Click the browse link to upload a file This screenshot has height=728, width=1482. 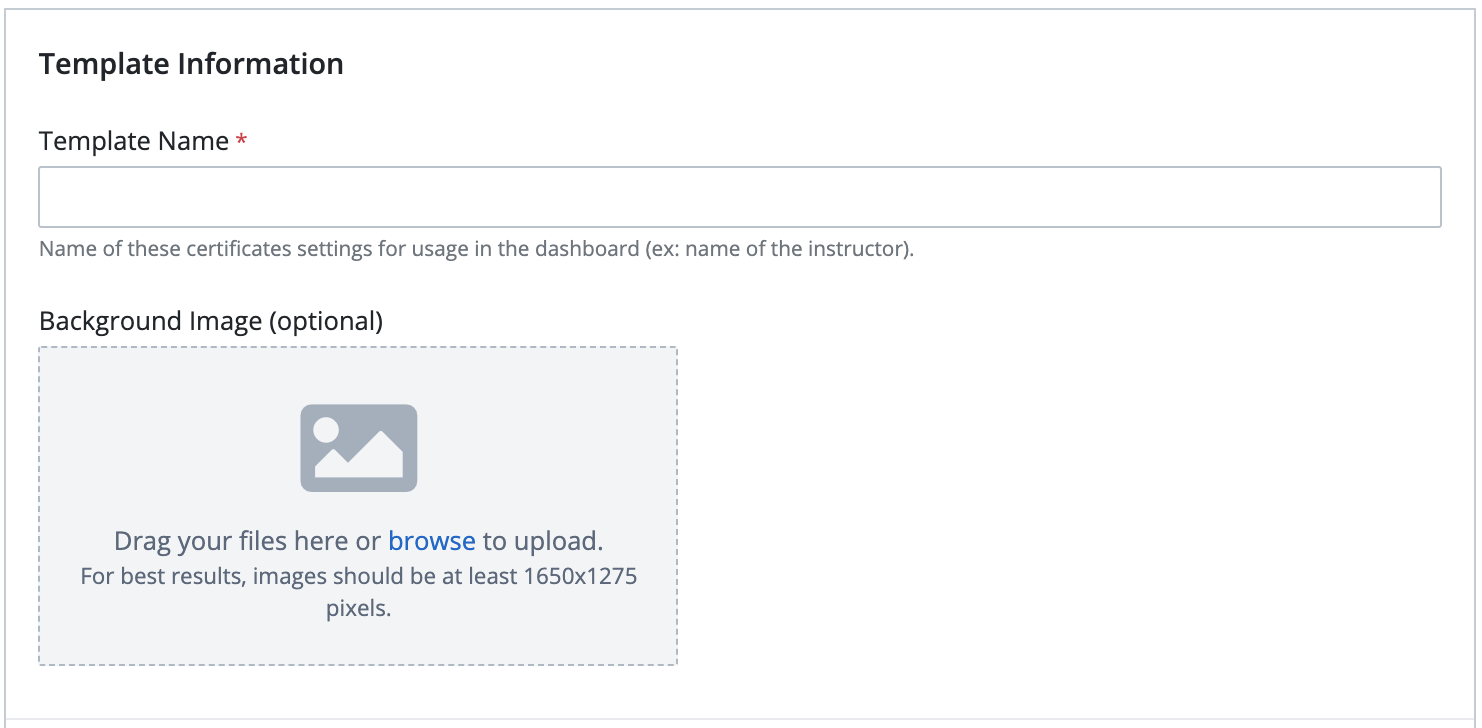pos(431,540)
